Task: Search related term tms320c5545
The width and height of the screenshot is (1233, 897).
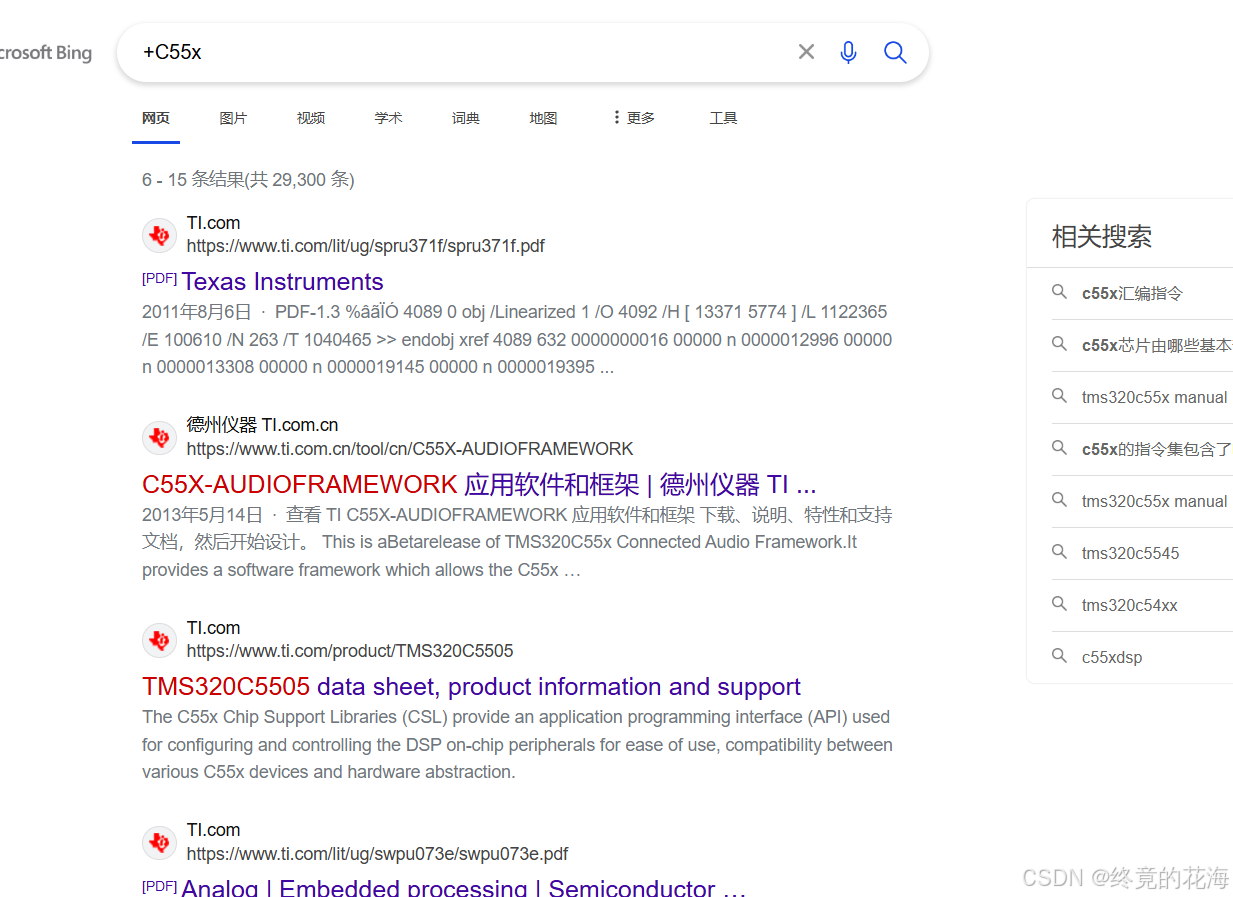Action: [1130, 553]
